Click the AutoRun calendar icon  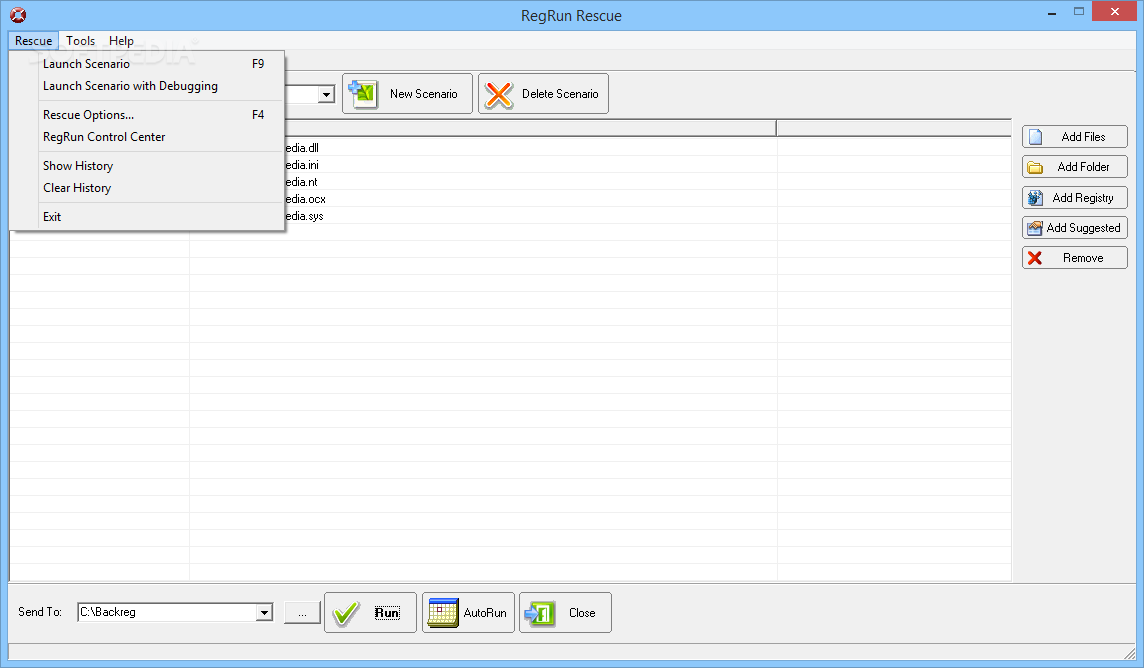[443, 613]
